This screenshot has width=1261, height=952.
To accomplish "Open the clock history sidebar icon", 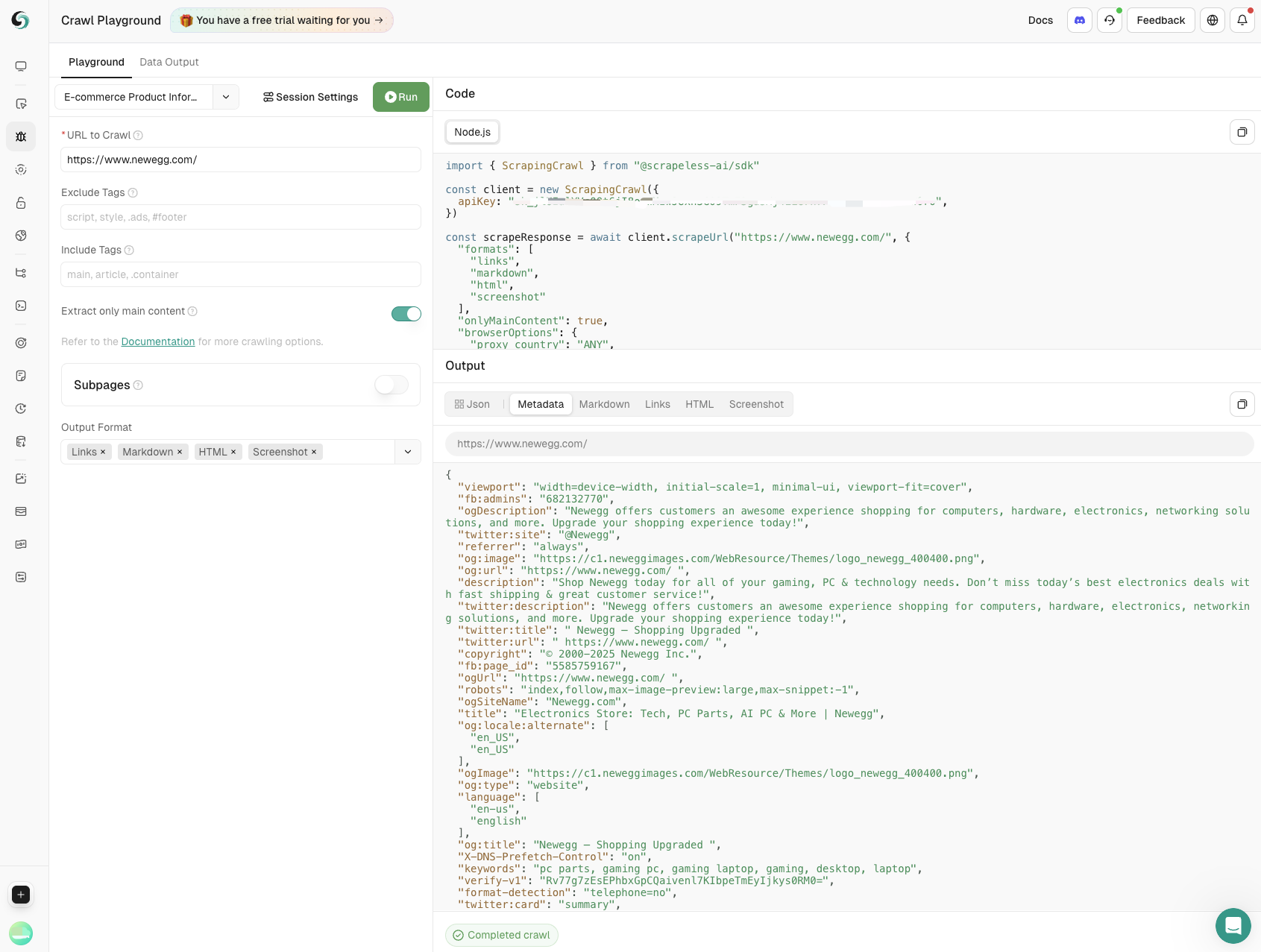I will coord(21,409).
